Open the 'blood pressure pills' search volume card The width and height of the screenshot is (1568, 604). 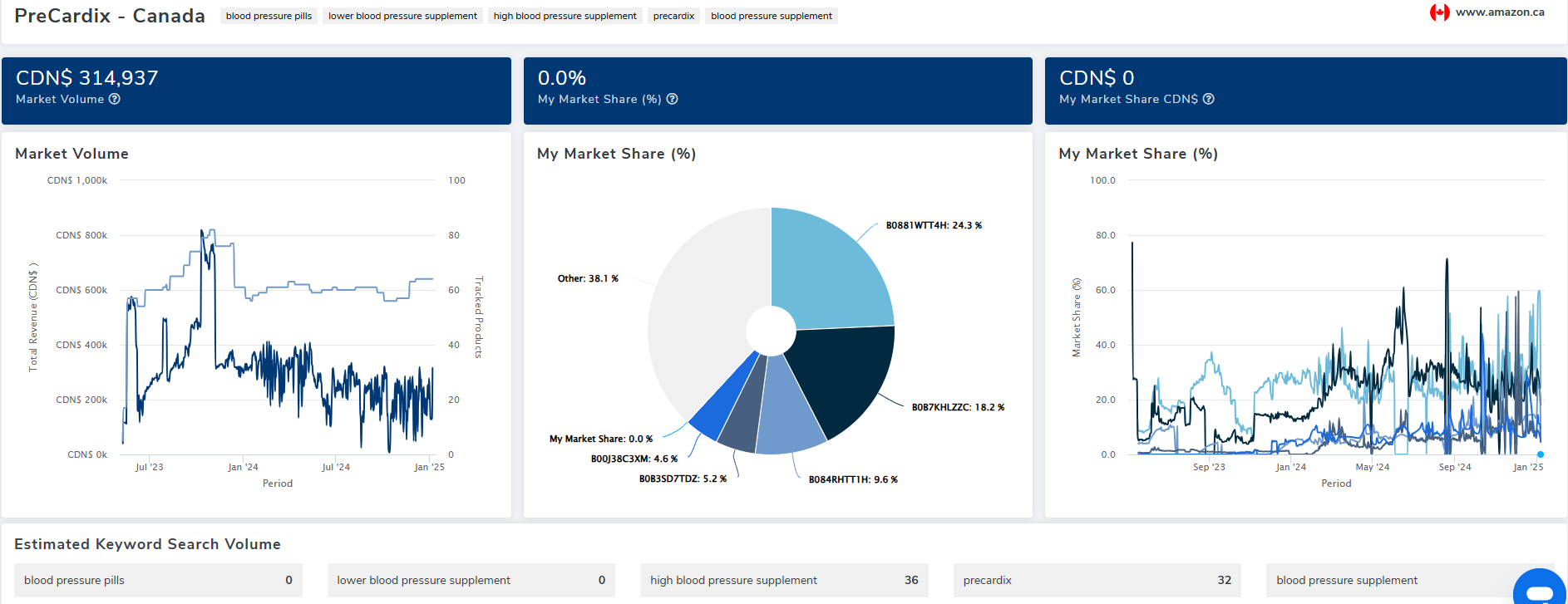click(x=158, y=581)
